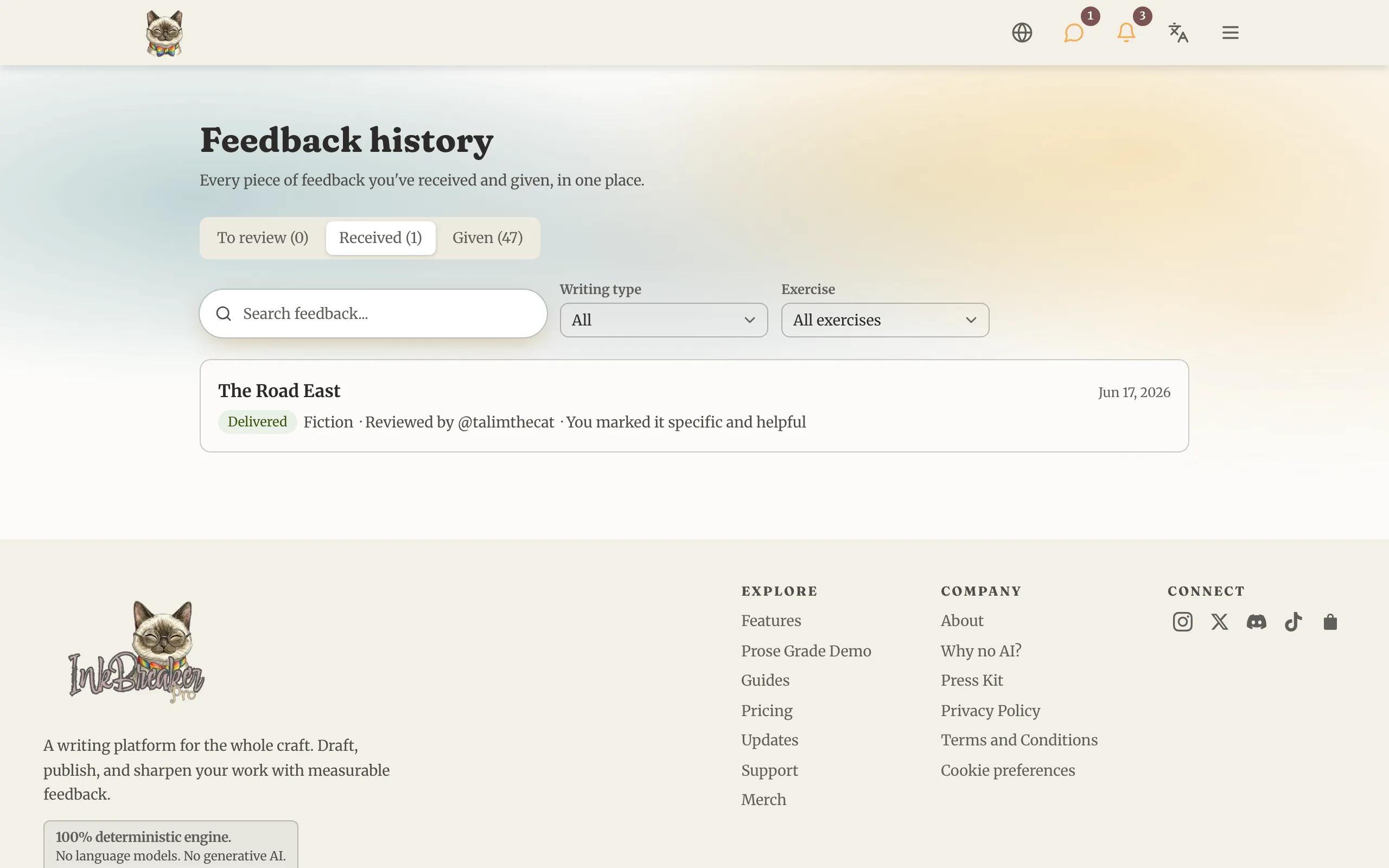The width and height of the screenshot is (1389, 868).
Task: Open the Prose Grade Demo link
Action: tap(806, 651)
